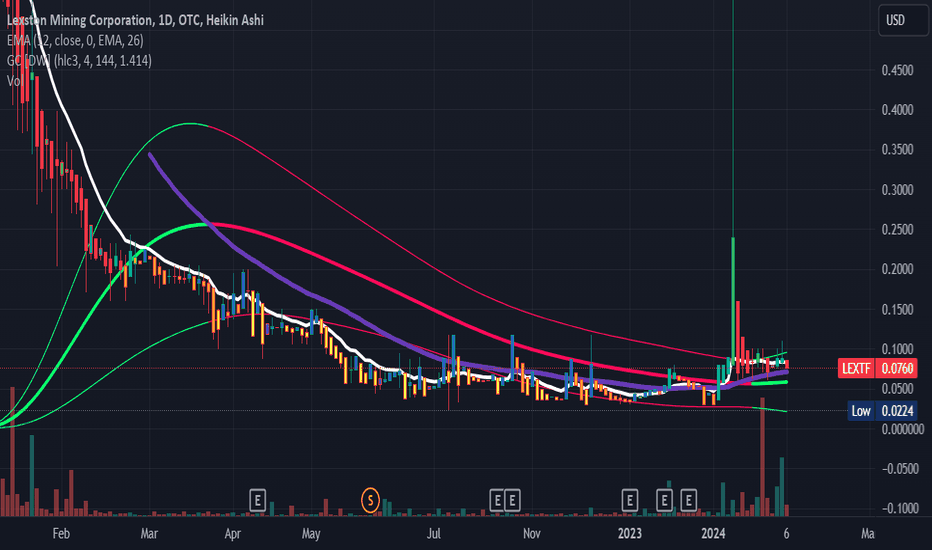Click the May label on time axis

(311, 533)
